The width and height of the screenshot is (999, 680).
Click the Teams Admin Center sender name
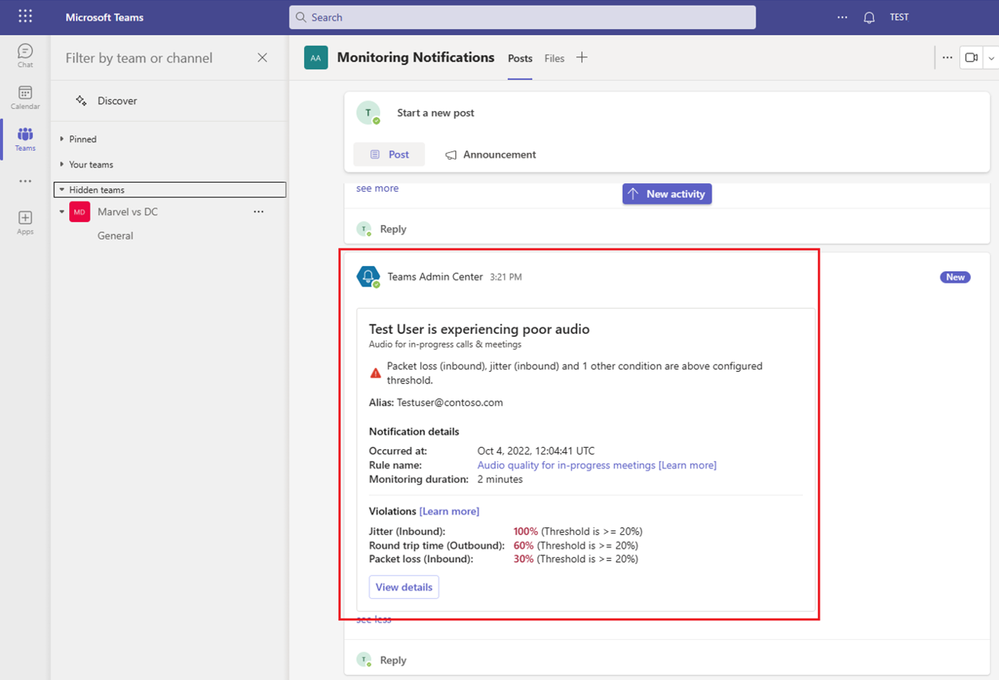point(435,277)
